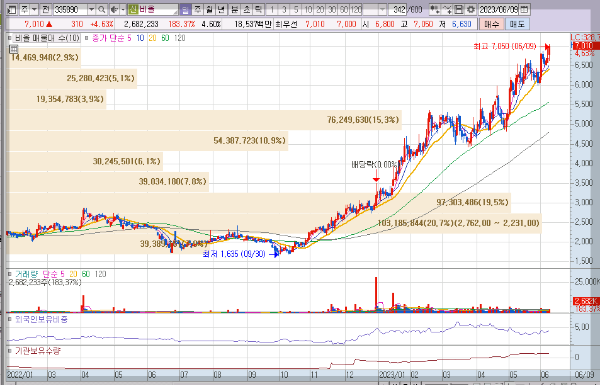Viewport: 600px width, 385px height.
Task: Click the stock code field 335890
Action: coord(70,9)
